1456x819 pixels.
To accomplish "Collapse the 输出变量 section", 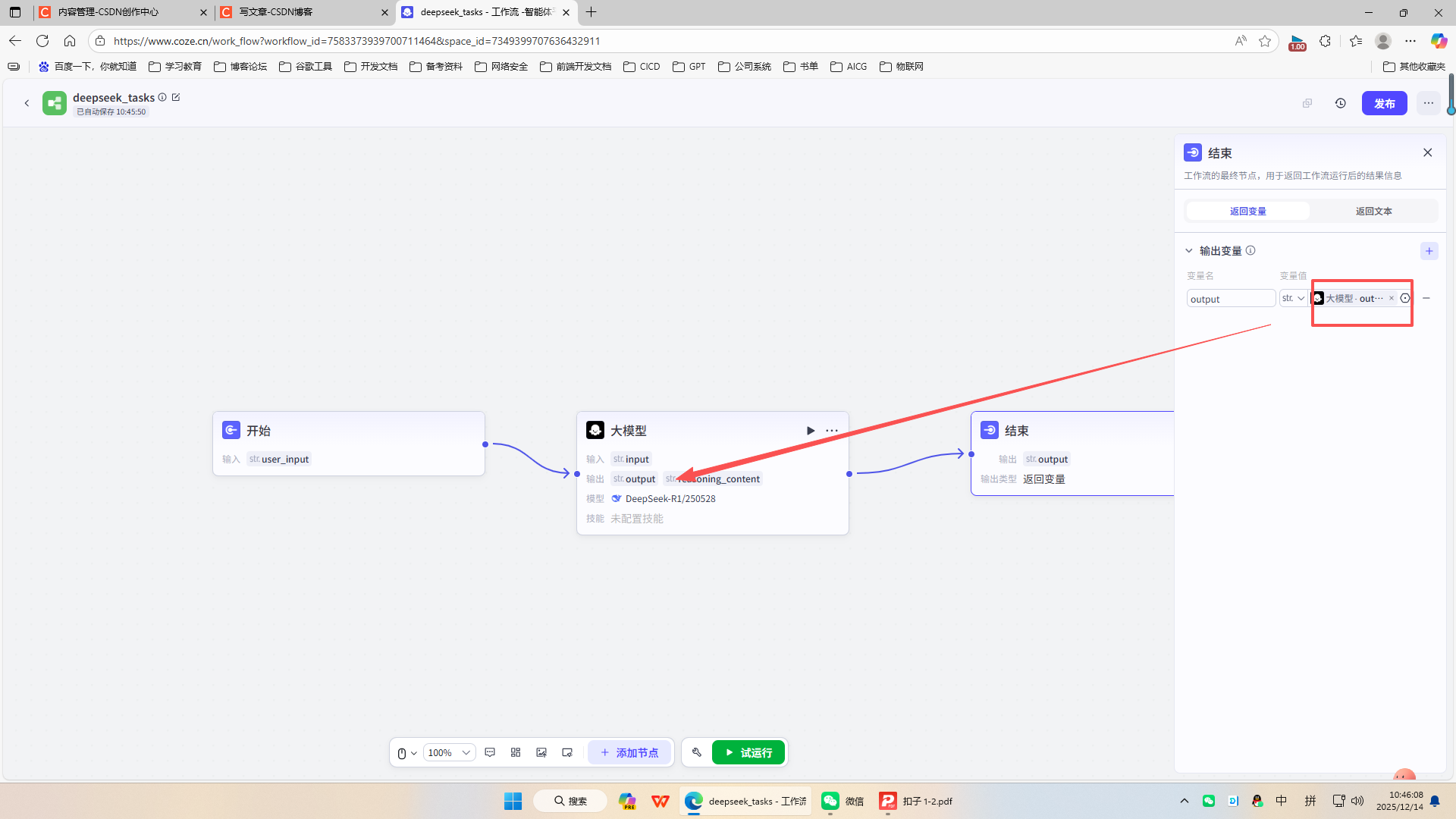I will click(x=1189, y=251).
